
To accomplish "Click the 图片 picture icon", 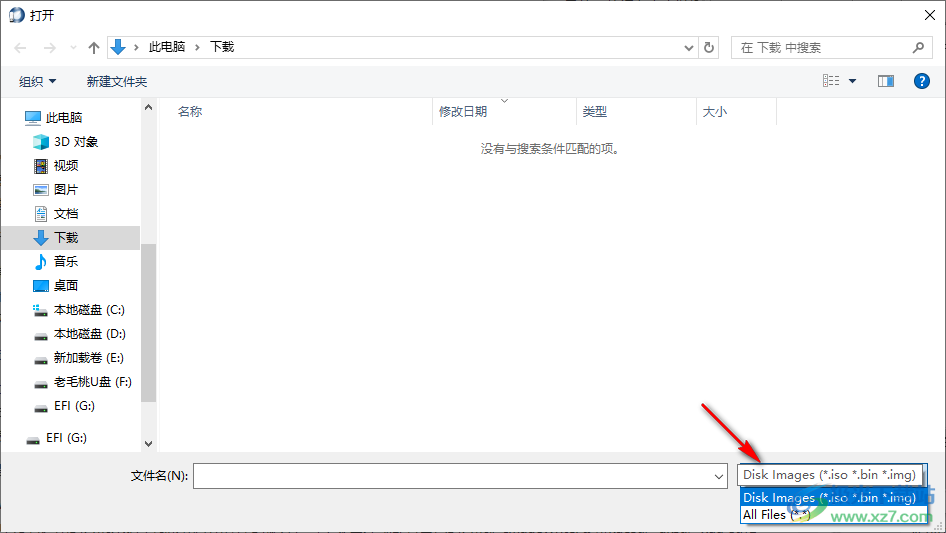I will [x=41, y=190].
